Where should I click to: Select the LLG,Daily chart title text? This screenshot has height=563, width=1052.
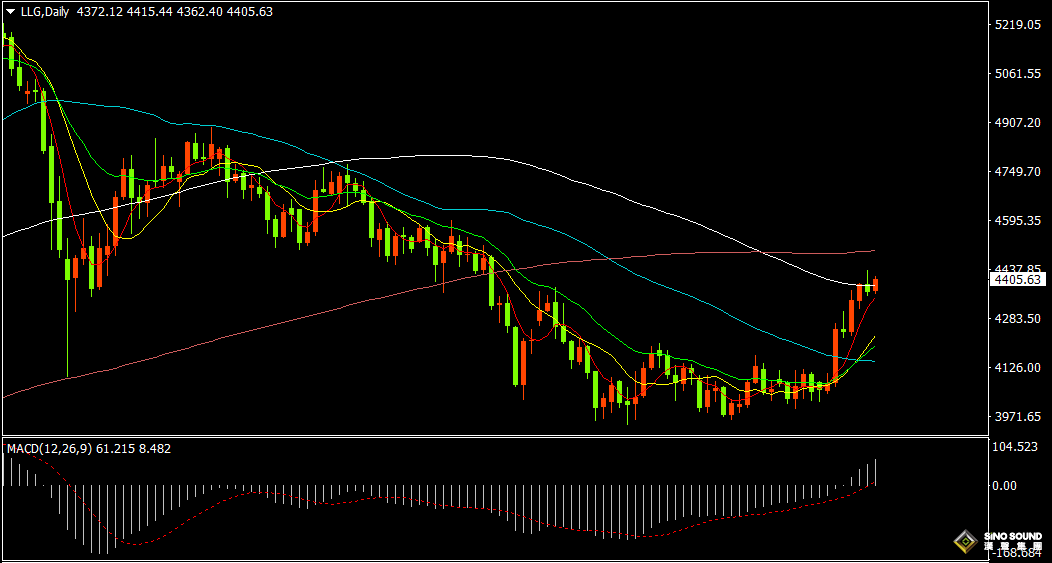[x=45, y=11]
